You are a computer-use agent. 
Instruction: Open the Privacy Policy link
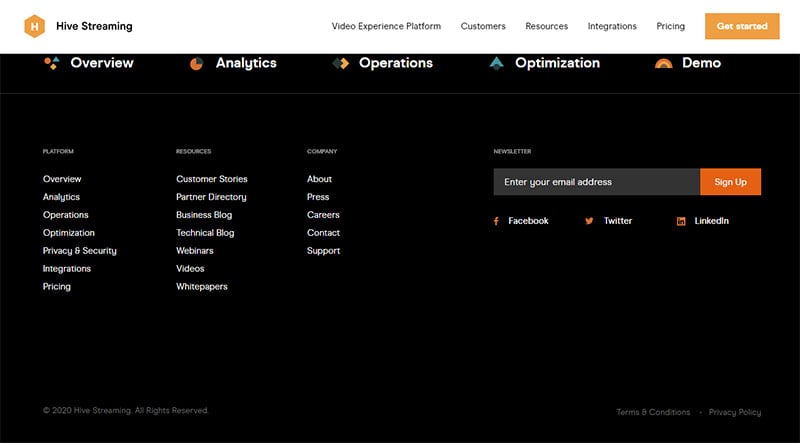click(735, 412)
